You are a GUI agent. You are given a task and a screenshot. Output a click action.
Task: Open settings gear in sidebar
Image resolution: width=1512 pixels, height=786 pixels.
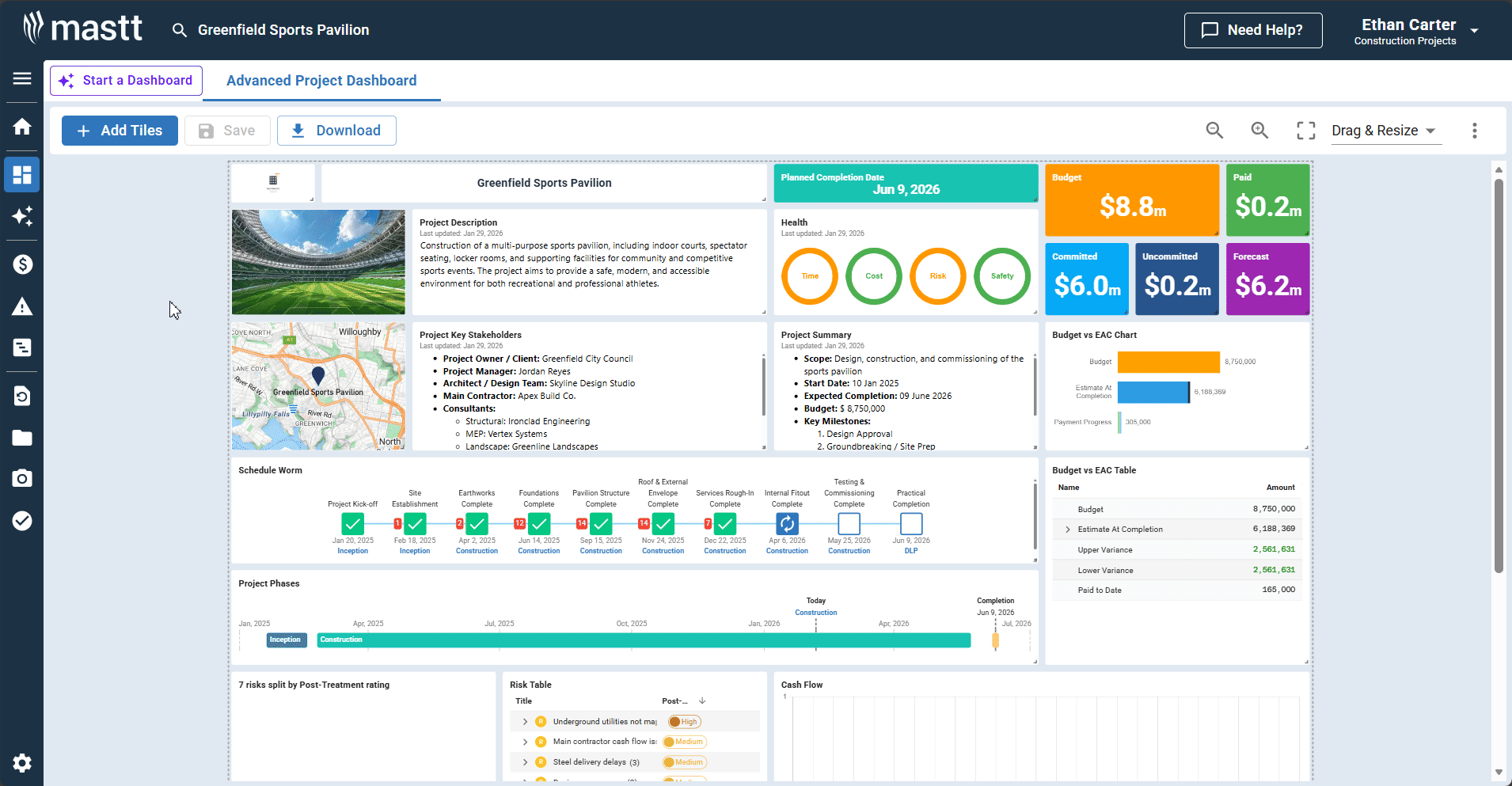click(22, 763)
